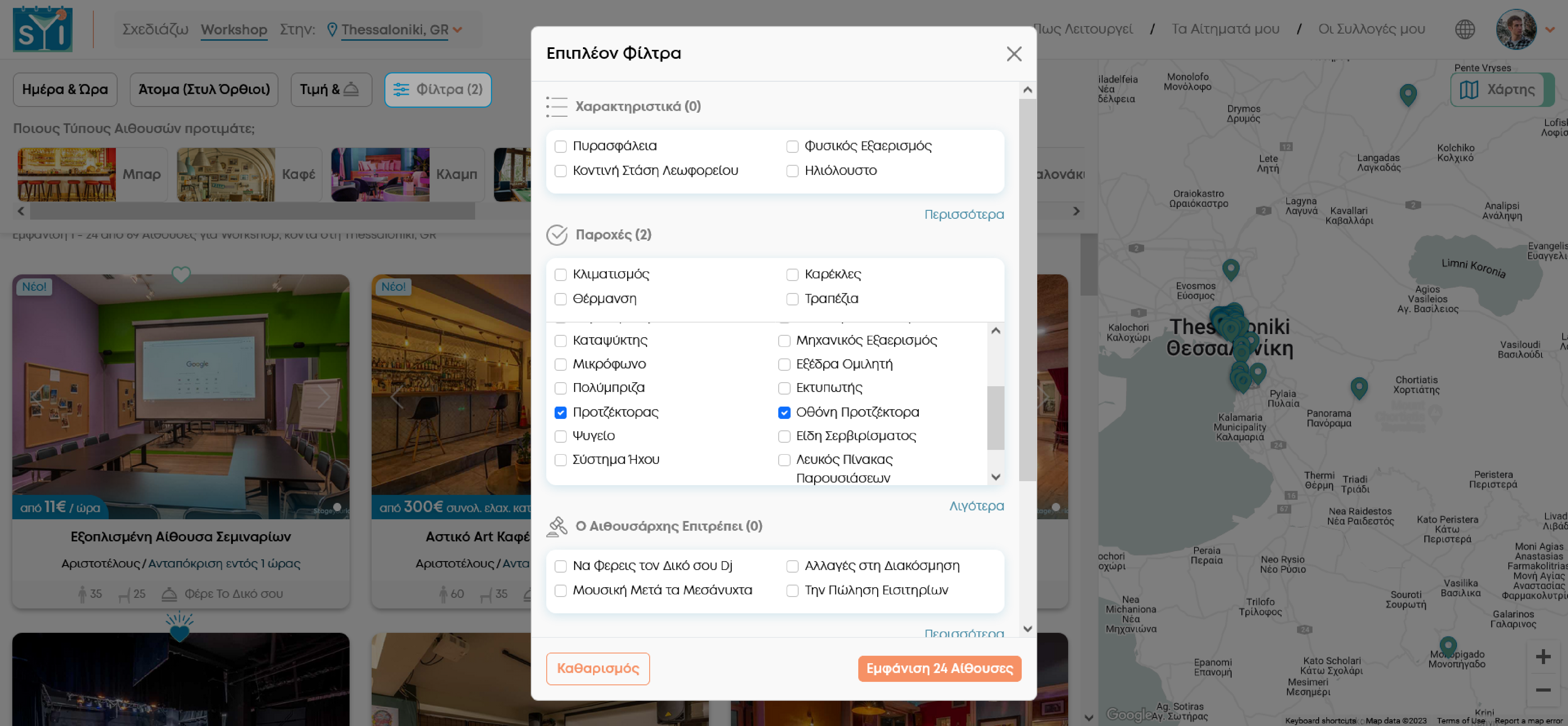Click the amenities list scrollbar thumb
Image resolution: width=1568 pixels, height=726 pixels.
coord(995,417)
